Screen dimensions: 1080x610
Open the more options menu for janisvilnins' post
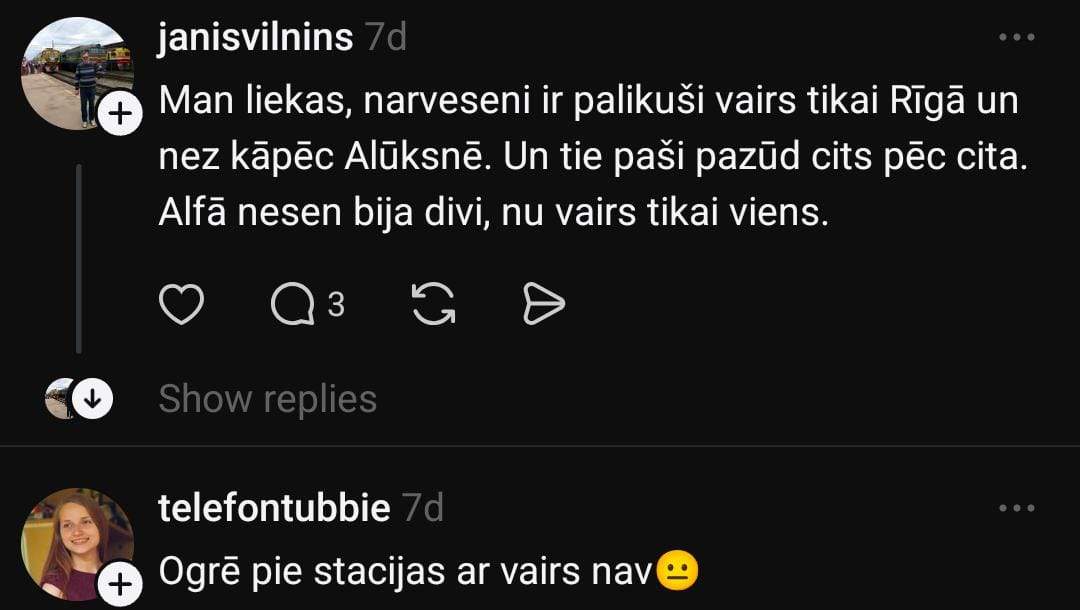coord(1017,37)
